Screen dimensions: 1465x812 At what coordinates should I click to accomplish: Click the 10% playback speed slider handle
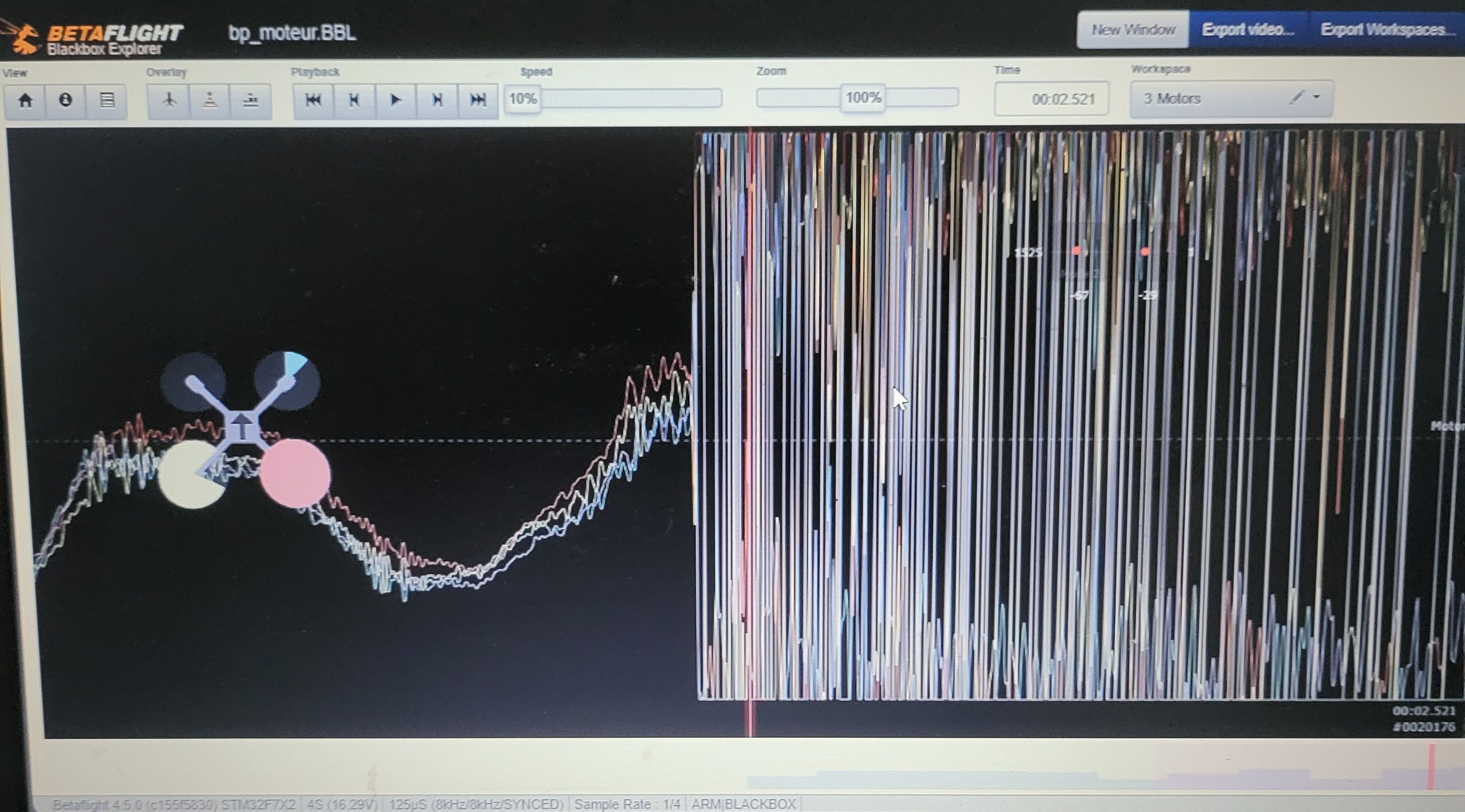pos(523,99)
